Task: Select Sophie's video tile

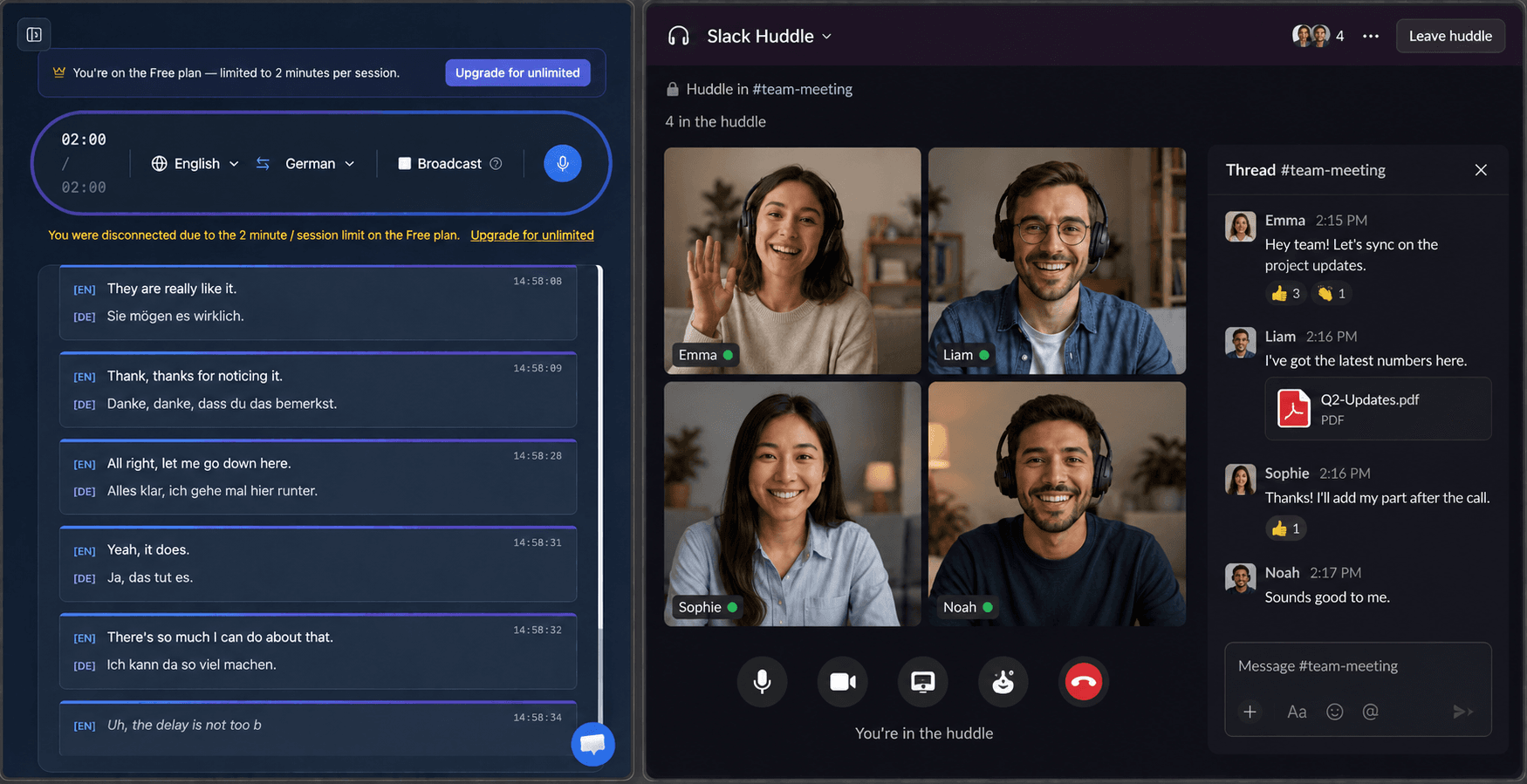Action: pos(792,504)
